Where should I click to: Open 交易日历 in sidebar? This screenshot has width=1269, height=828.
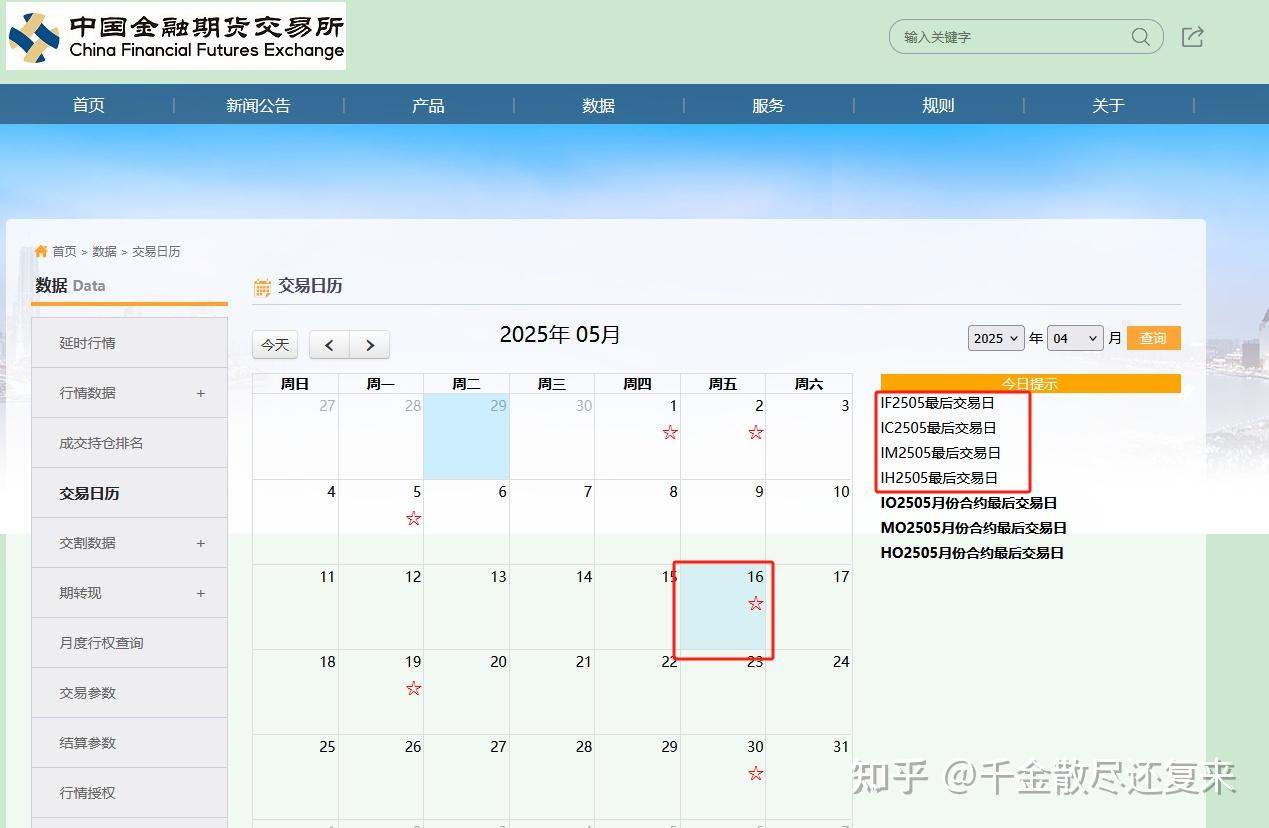(x=129, y=493)
